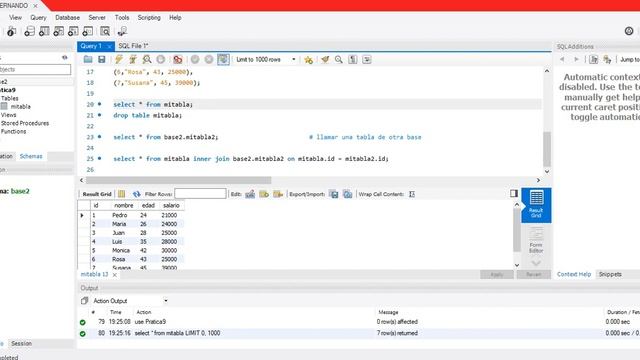Click the rollback transaction icon

tap(209, 60)
